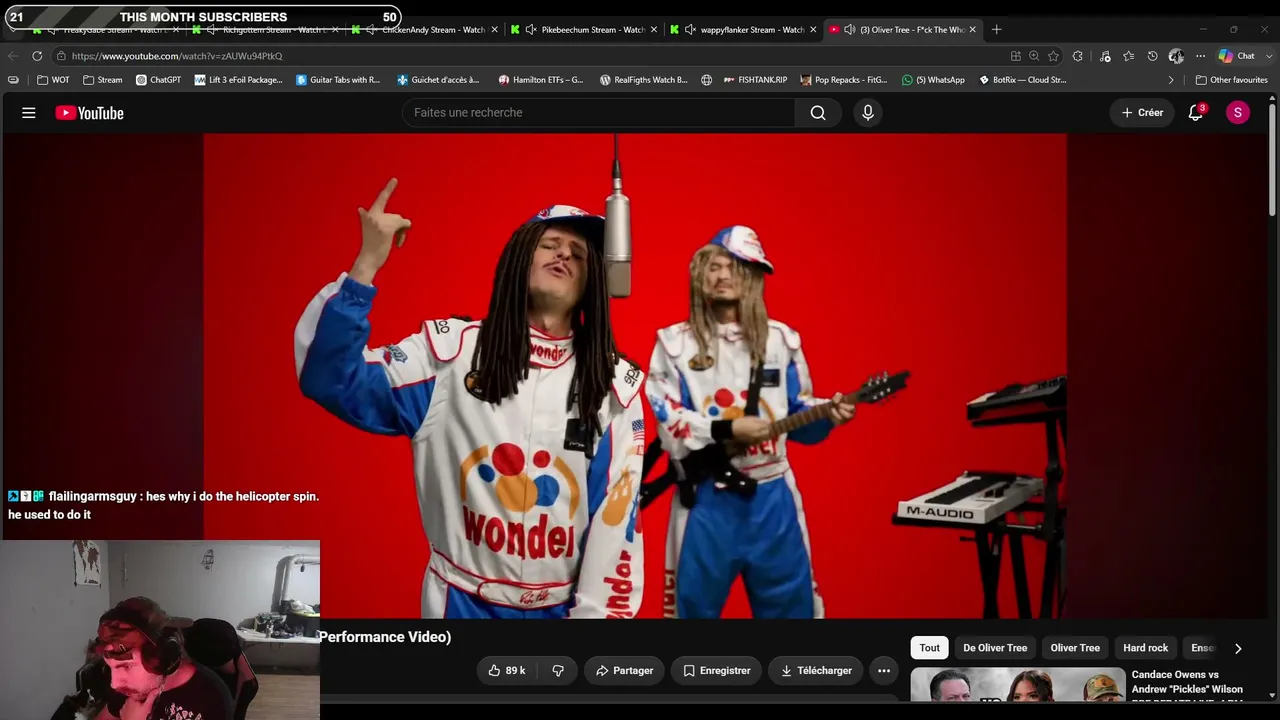Open the BotRix Cloud bookmark
1280x720 pixels.
1022,80
